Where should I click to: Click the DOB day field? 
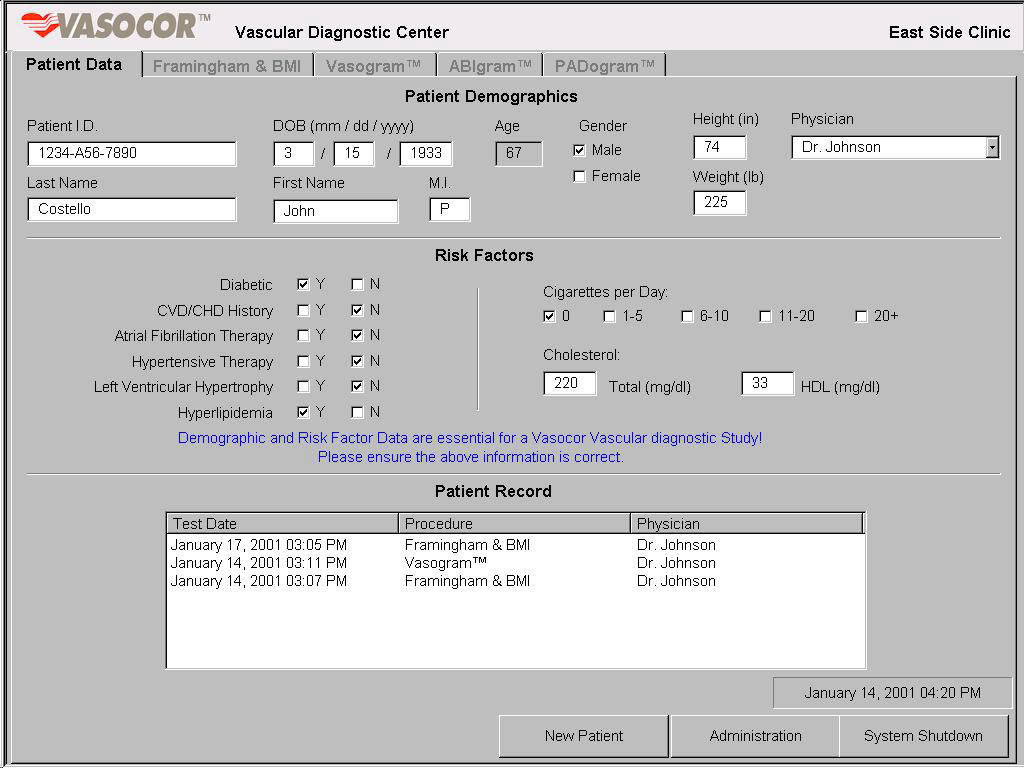pos(353,153)
